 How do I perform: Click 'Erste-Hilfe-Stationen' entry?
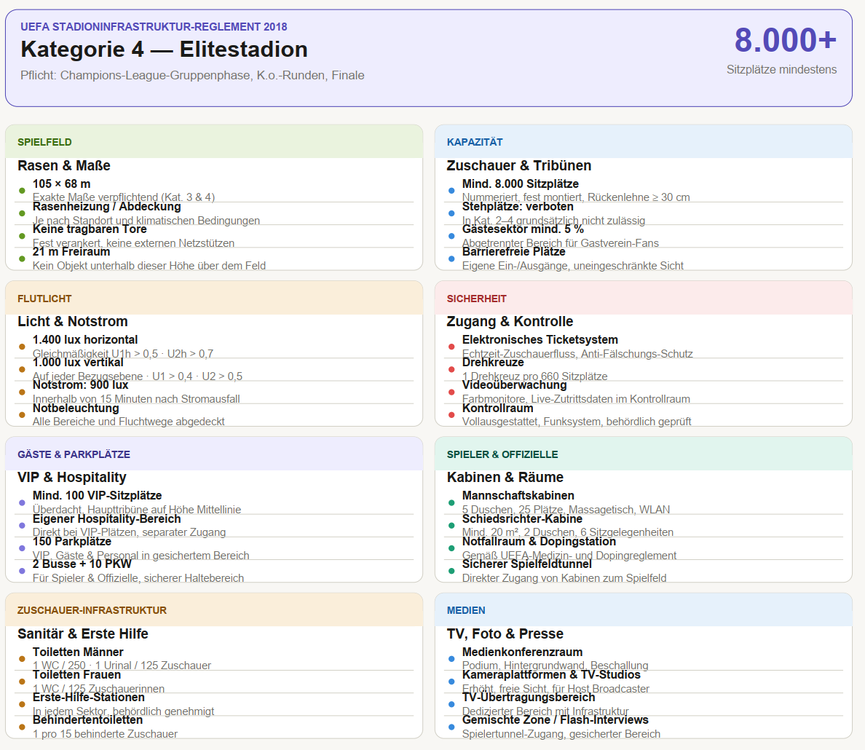(x=88, y=697)
